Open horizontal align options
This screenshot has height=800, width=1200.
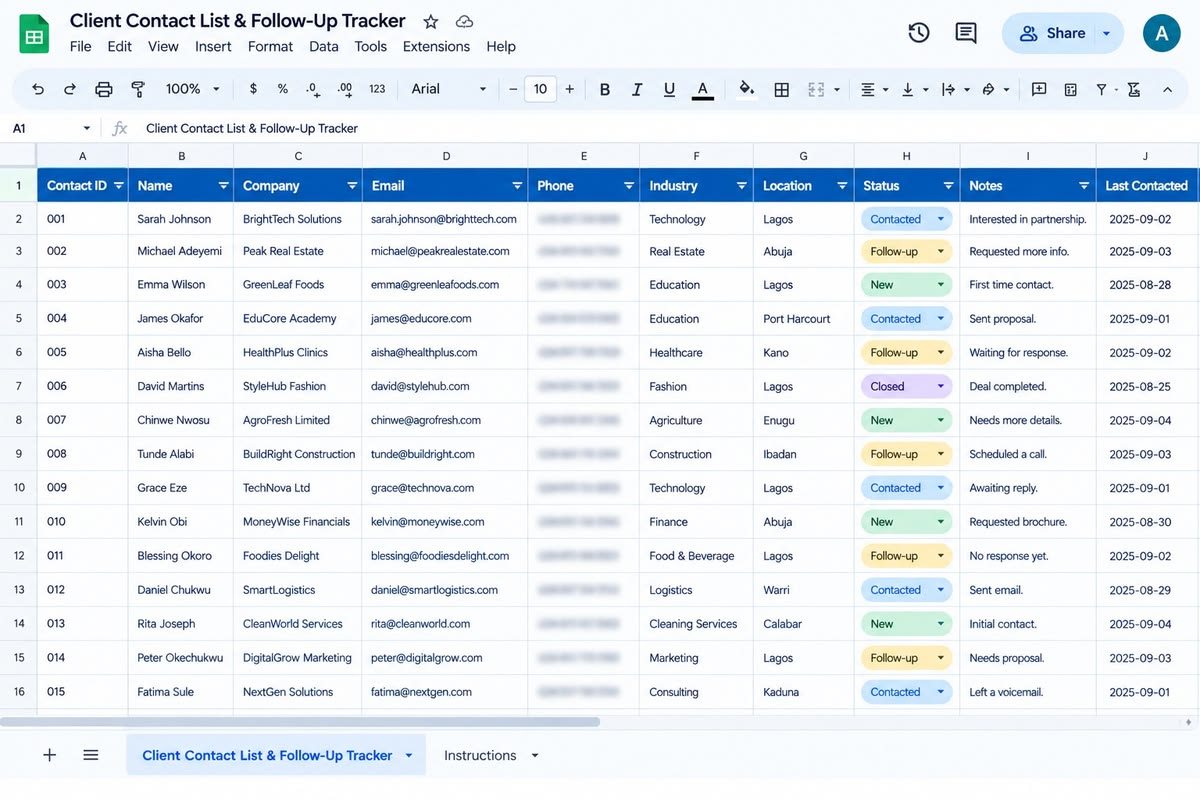(x=874, y=89)
